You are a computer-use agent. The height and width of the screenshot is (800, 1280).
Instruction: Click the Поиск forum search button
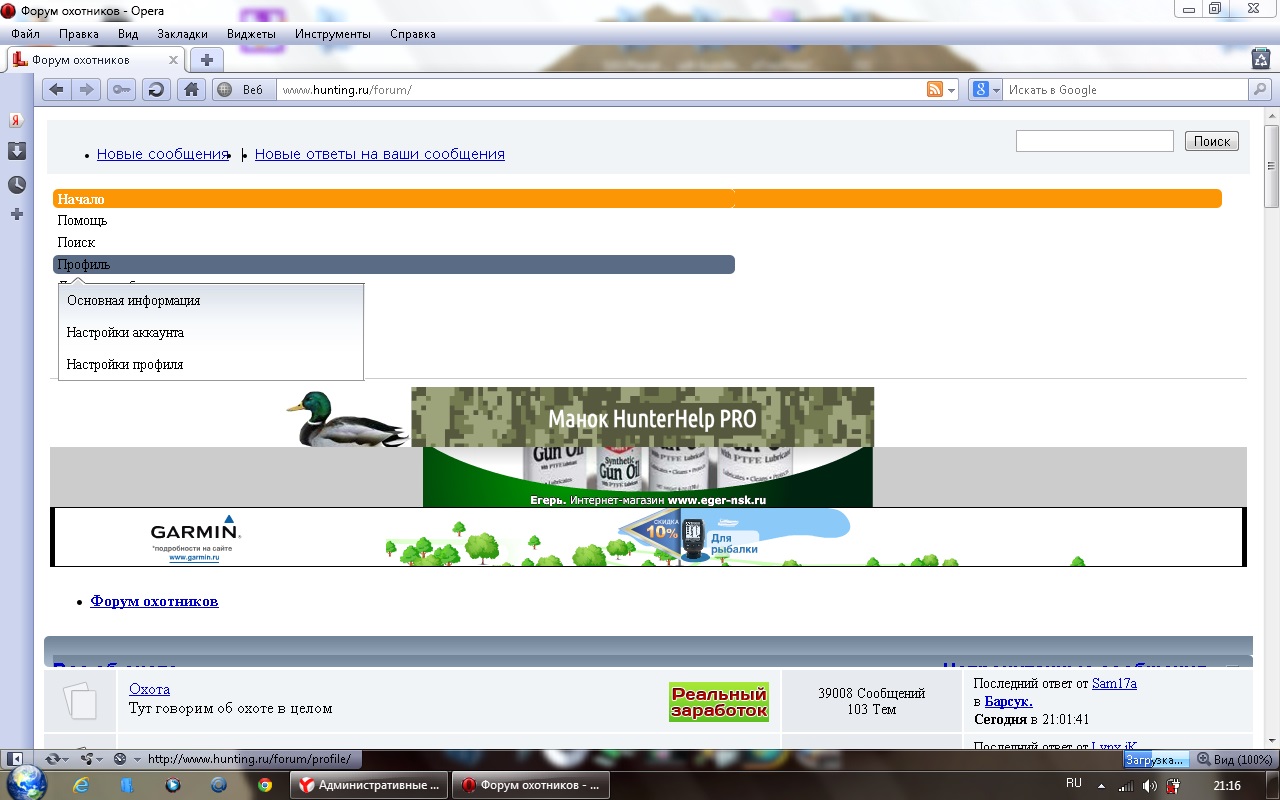[x=1211, y=141]
